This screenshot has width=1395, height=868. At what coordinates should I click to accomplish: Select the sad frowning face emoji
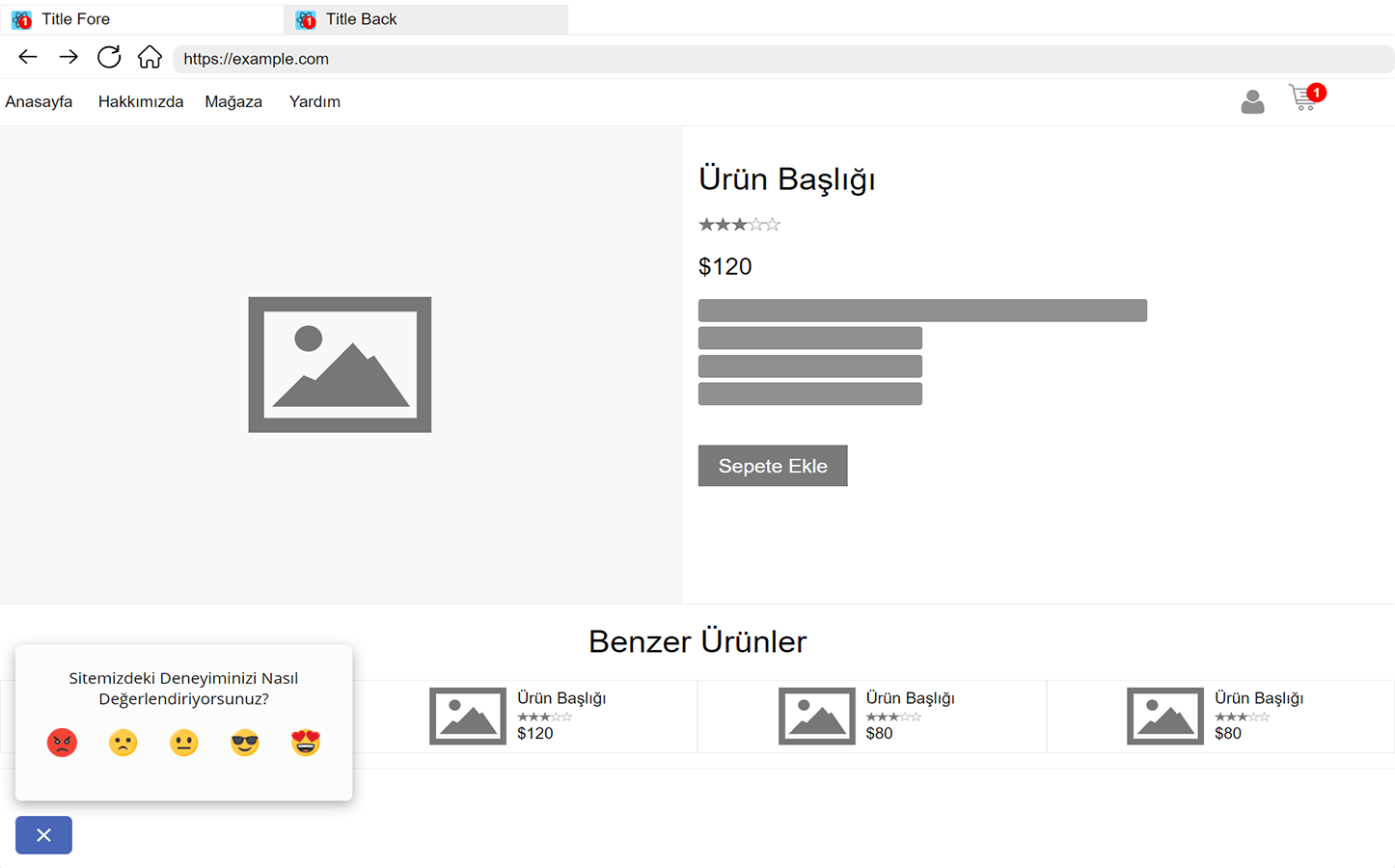tap(123, 743)
